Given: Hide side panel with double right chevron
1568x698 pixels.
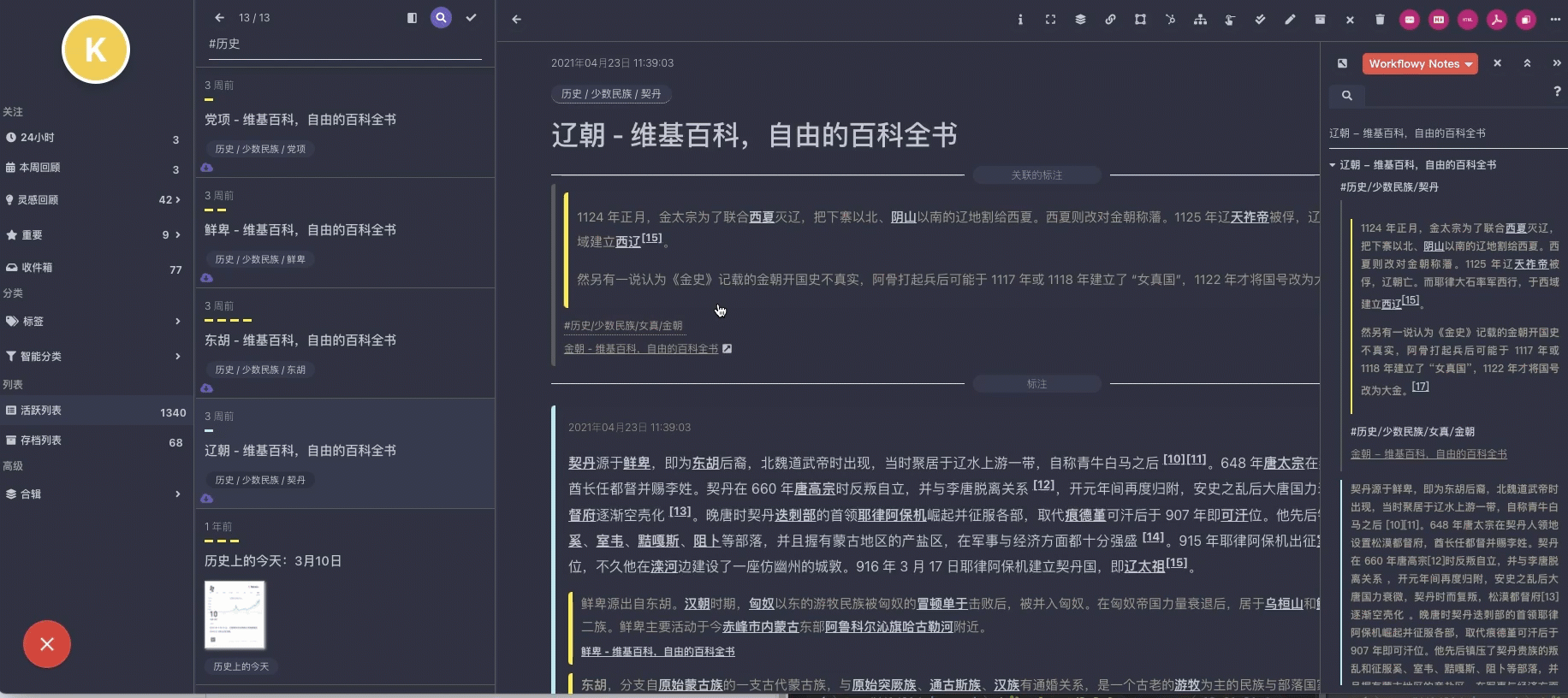Looking at the screenshot, I should click(1556, 63).
